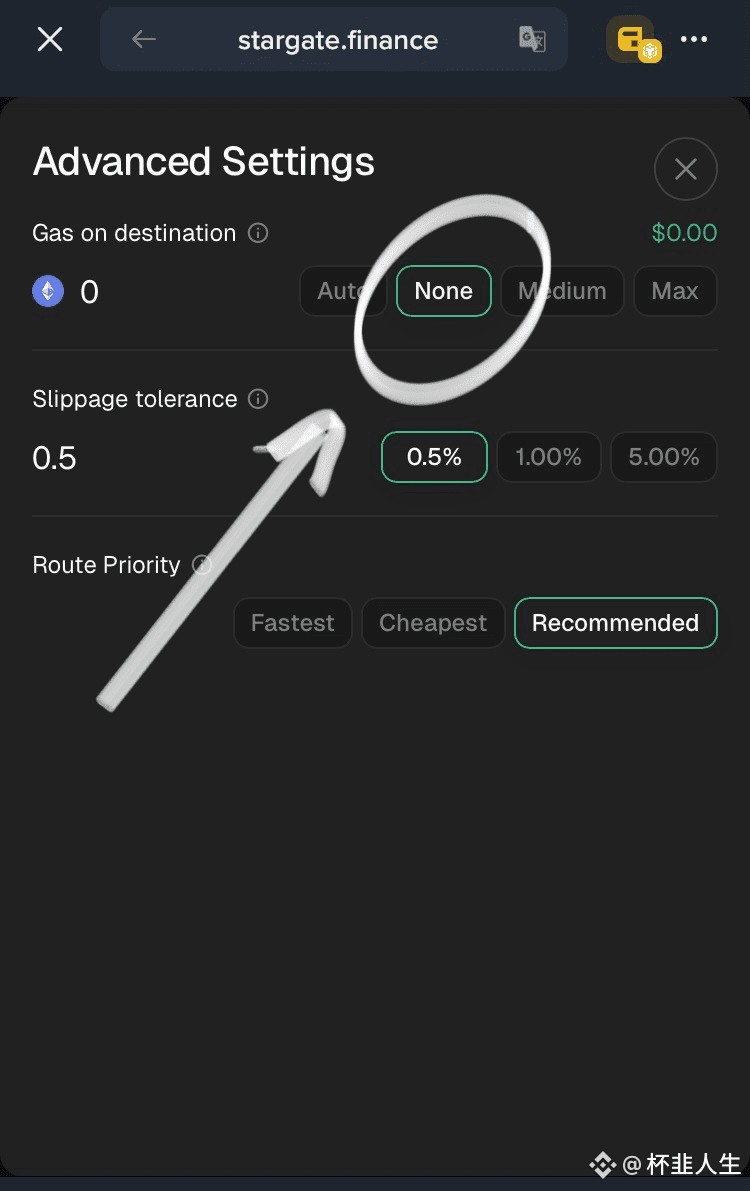Viewport: 750px width, 1191px height.
Task: Open the three-dot more options menu
Action: point(694,39)
